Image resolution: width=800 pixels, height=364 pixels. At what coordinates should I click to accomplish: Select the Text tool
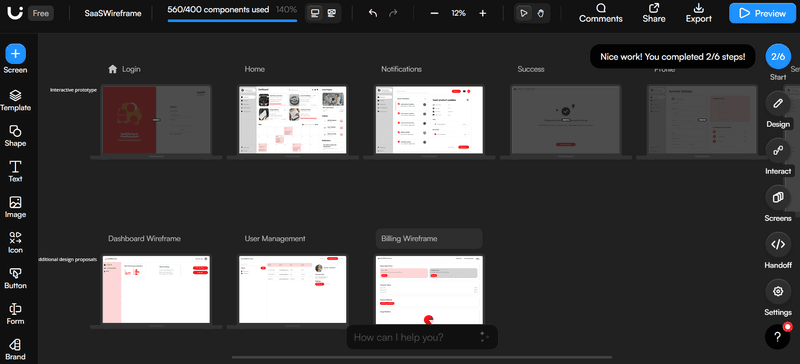15,172
